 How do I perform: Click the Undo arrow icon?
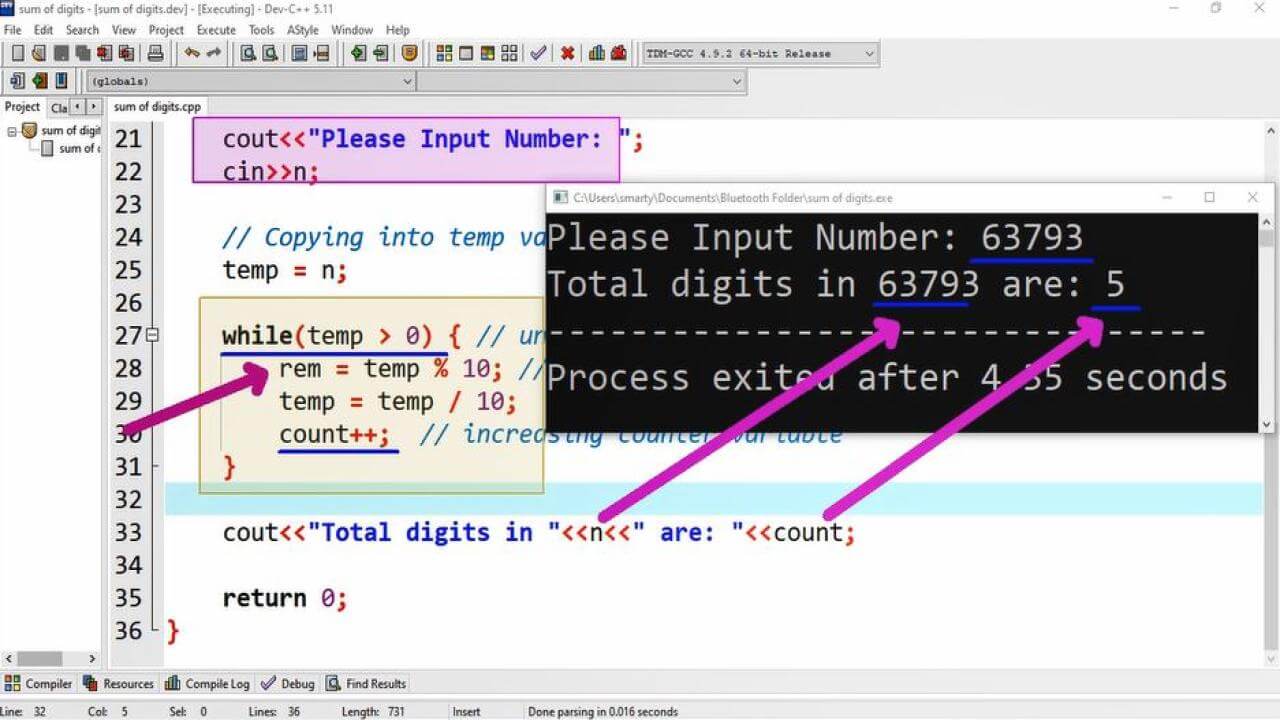pyautogui.click(x=192, y=54)
